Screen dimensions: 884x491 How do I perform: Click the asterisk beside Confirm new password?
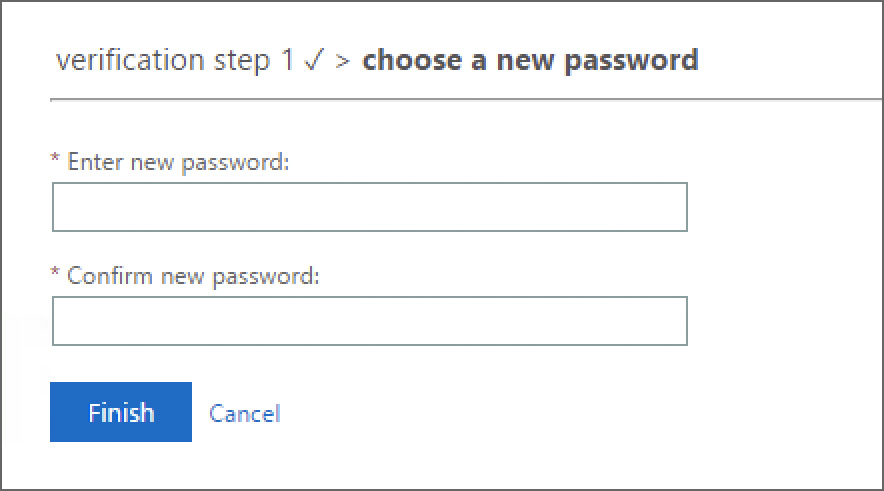pyautogui.click(x=55, y=275)
